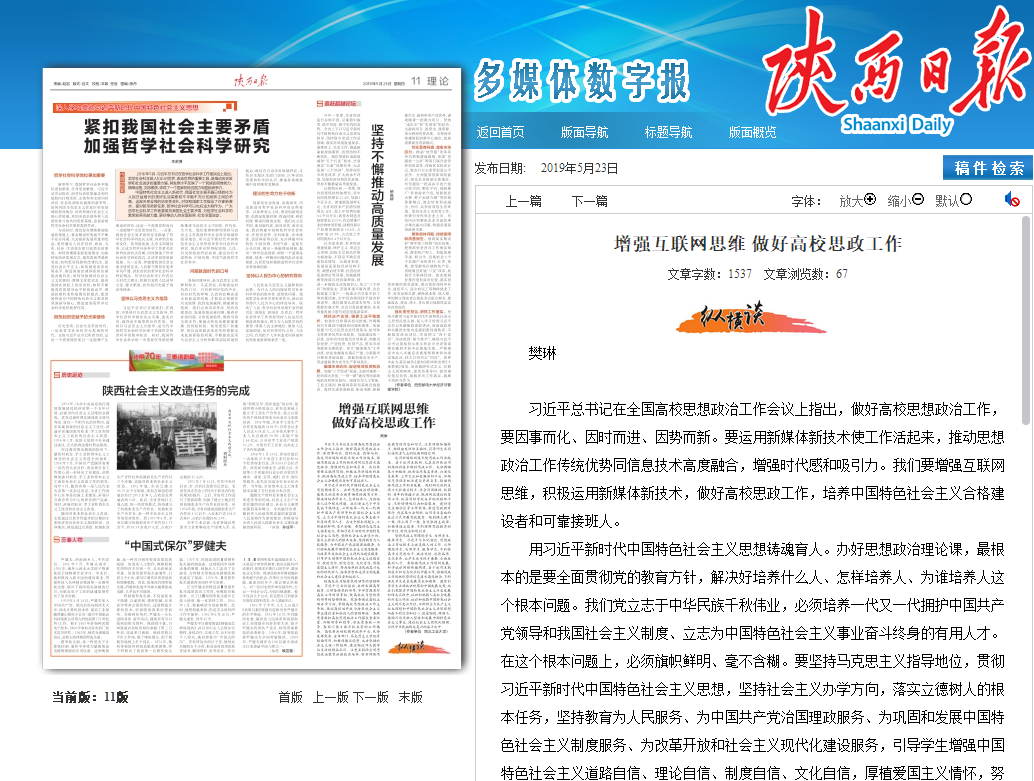Go to next article 下一篇
This screenshot has height=781, width=1034.
coord(589,201)
